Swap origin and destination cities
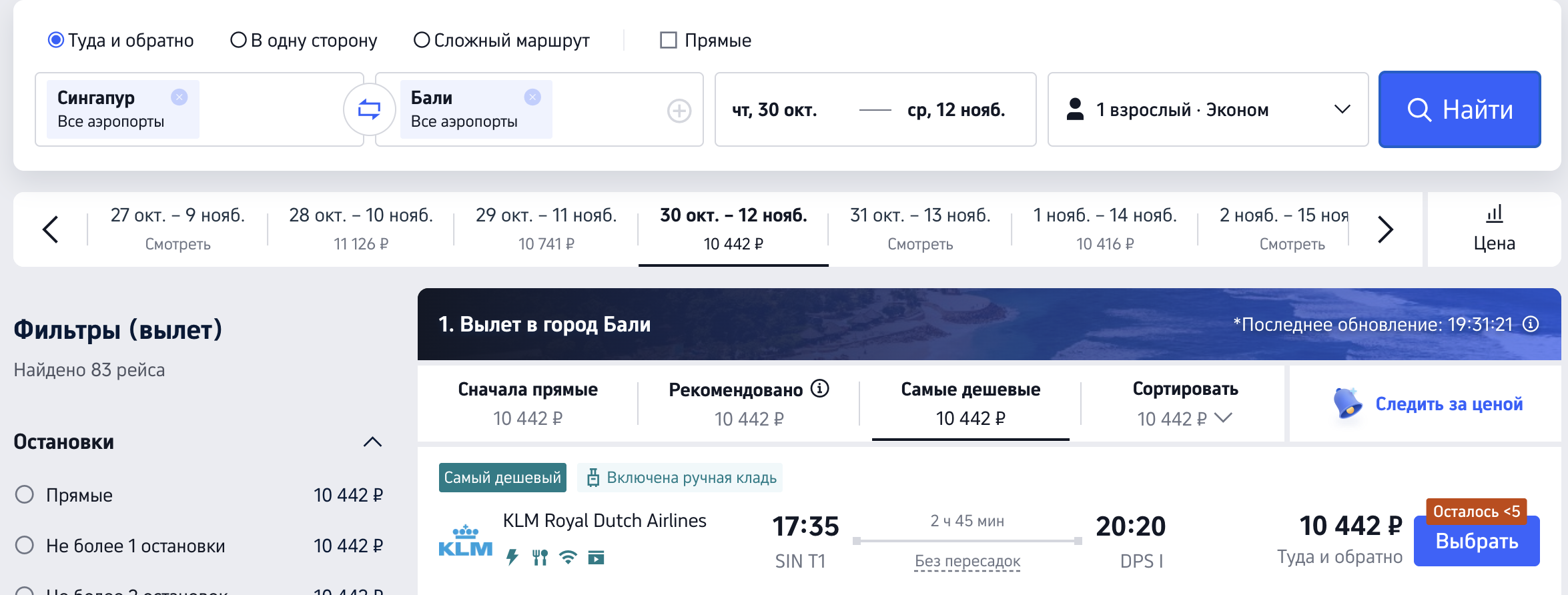 pyautogui.click(x=369, y=109)
